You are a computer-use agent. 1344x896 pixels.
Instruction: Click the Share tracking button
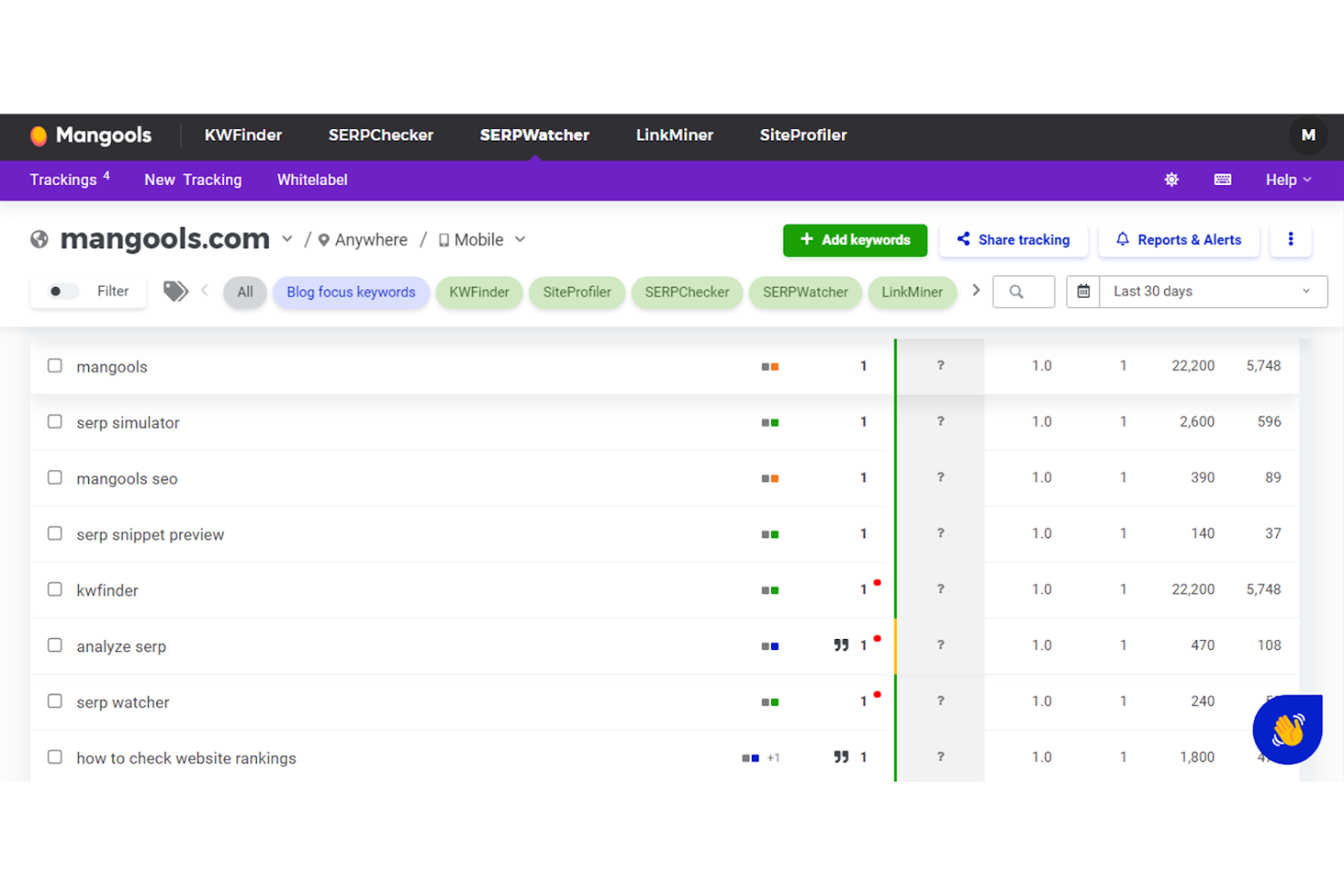[x=1013, y=240]
